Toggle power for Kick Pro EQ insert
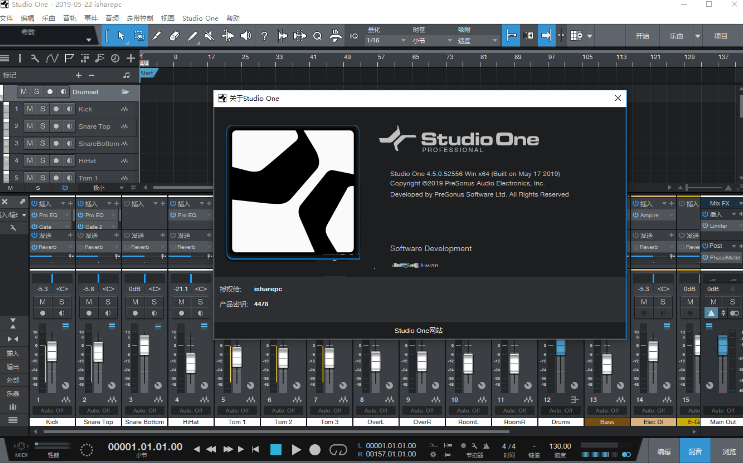Viewport: 743px width, 463px height. tap(33, 215)
